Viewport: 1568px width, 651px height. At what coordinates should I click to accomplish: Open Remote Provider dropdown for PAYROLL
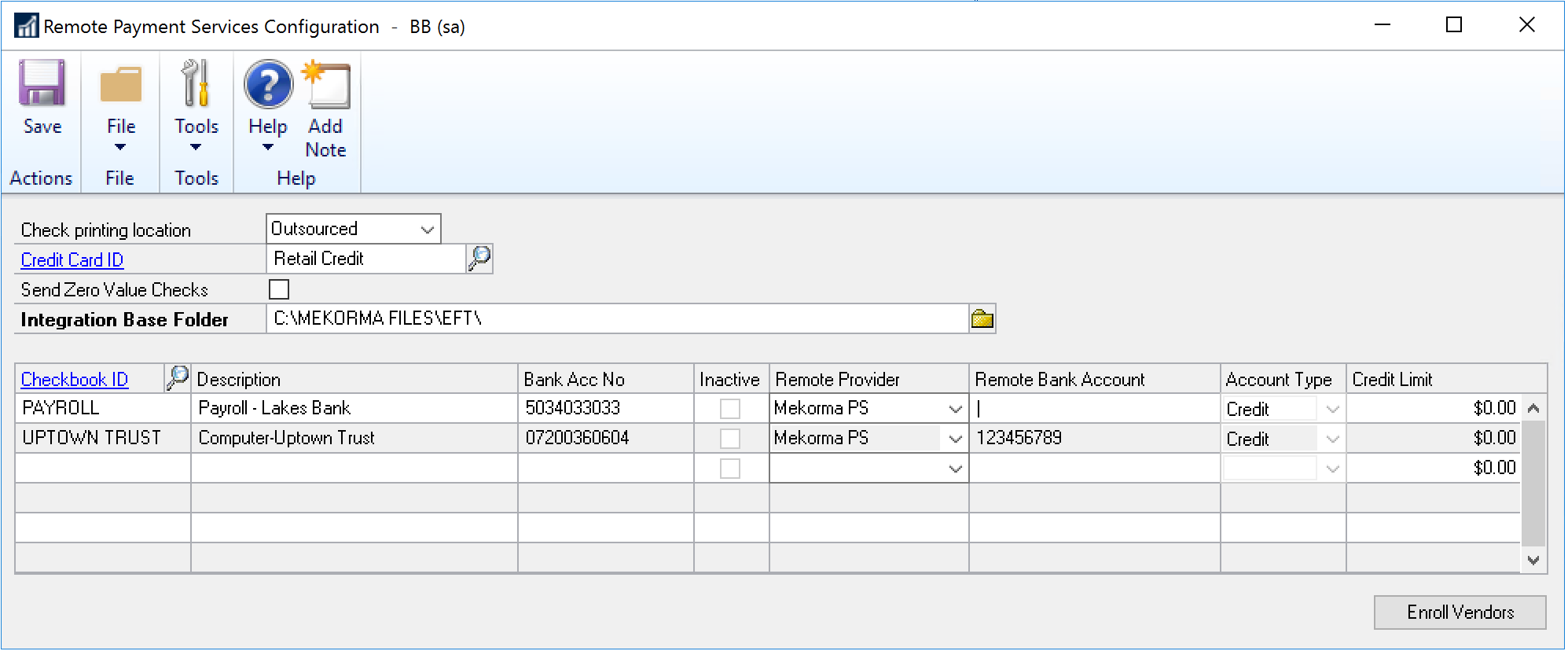pos(955,409)
